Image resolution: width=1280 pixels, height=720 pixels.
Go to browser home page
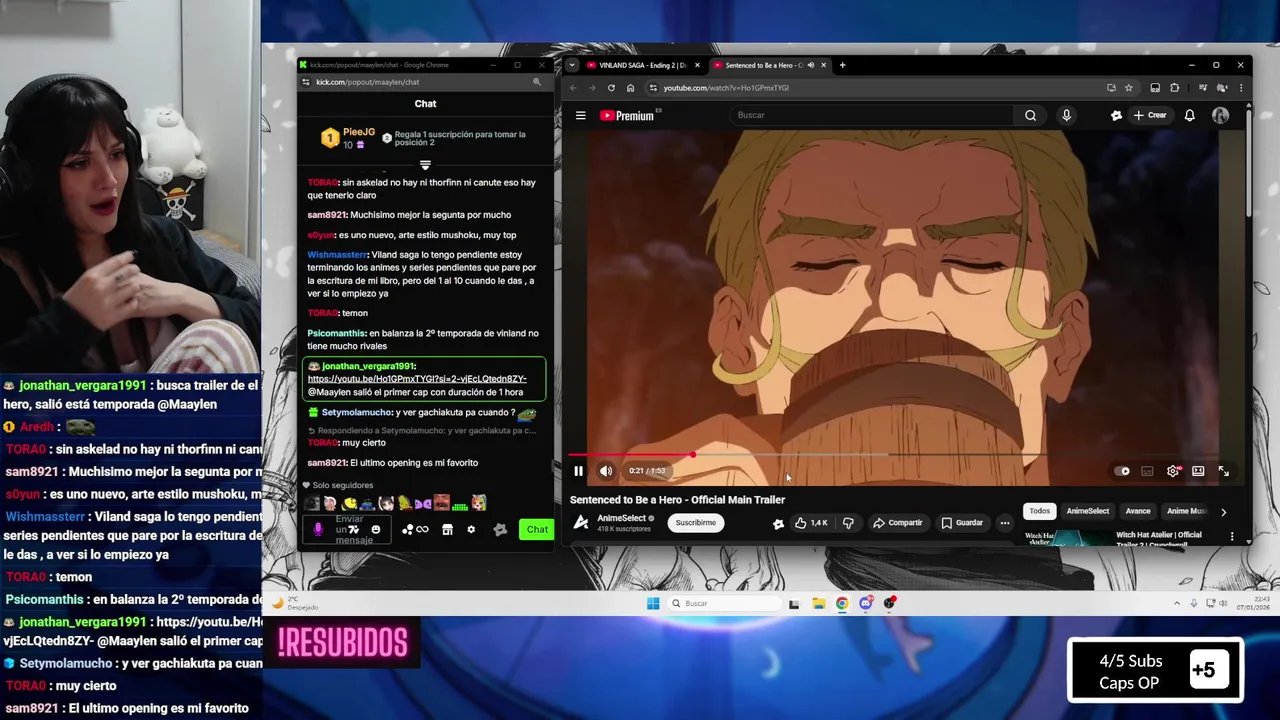[x=630, y=88]
